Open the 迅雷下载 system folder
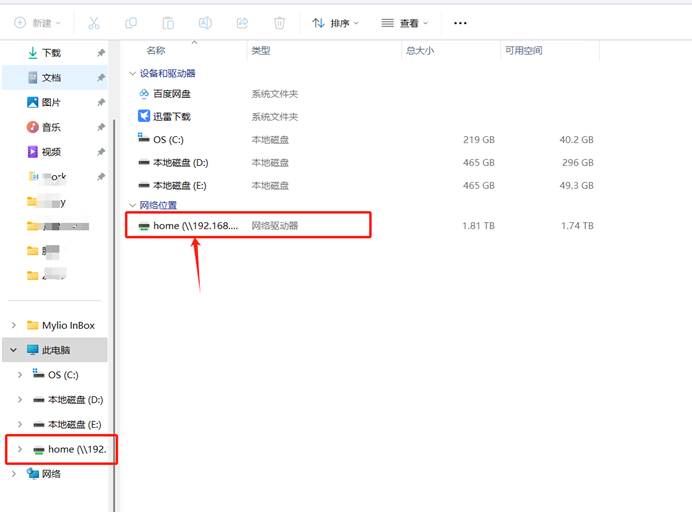This screenshot has width=692, height=512. click(171, 117)
